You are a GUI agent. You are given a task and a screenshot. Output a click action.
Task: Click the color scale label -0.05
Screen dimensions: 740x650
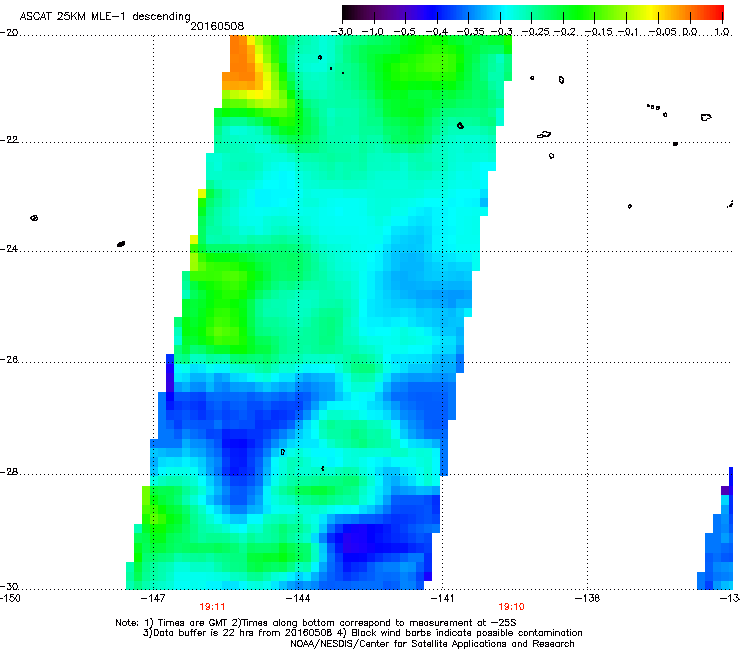coord(663,32)
